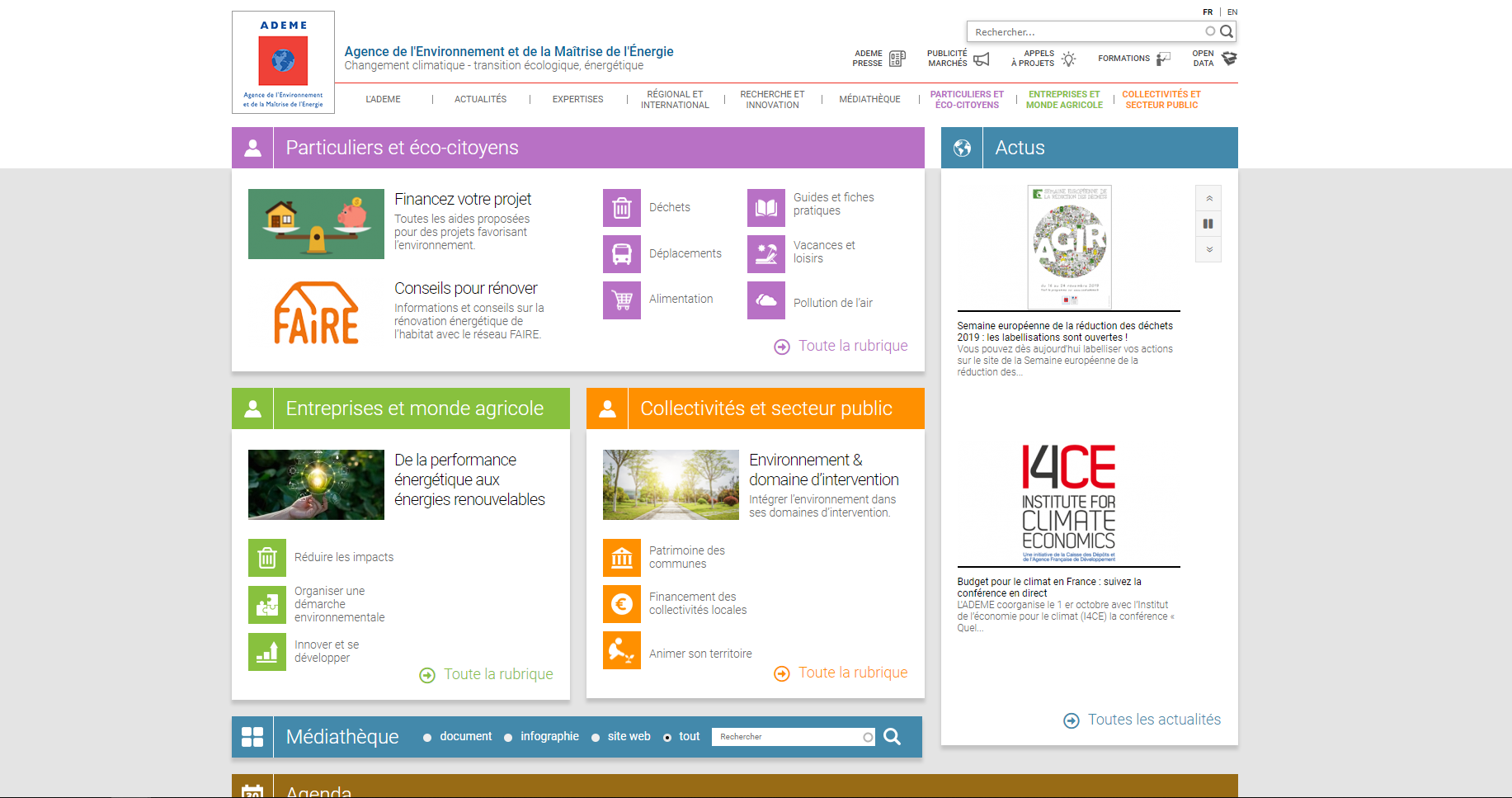Open Entreprises et Monde Agricole nav item
The height and width of the screenshot is (798, 1512).
(1064, 100)
